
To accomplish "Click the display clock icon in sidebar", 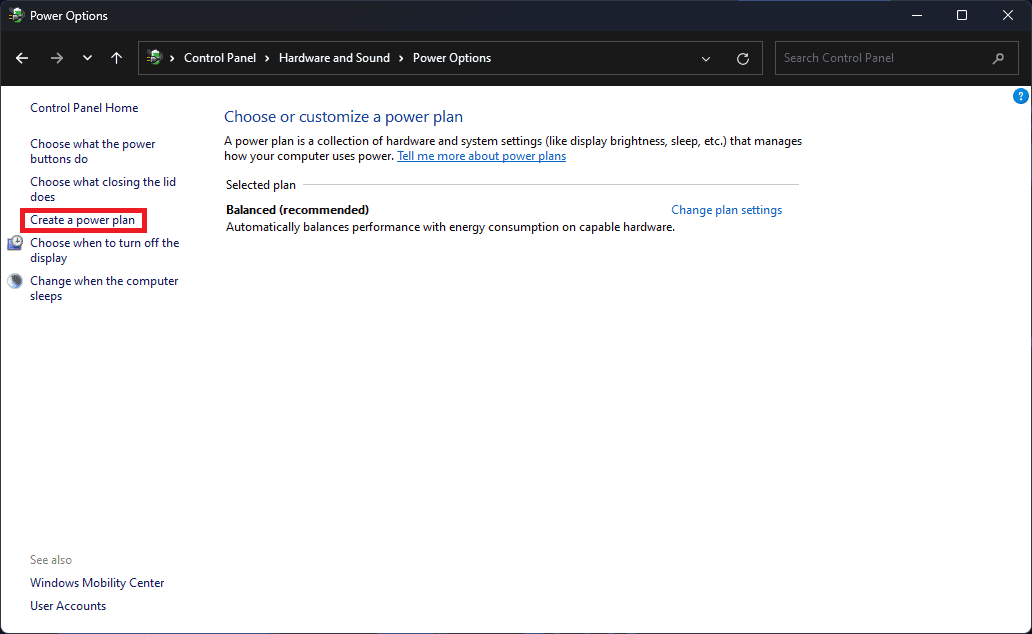I will [x=15, y=243].
